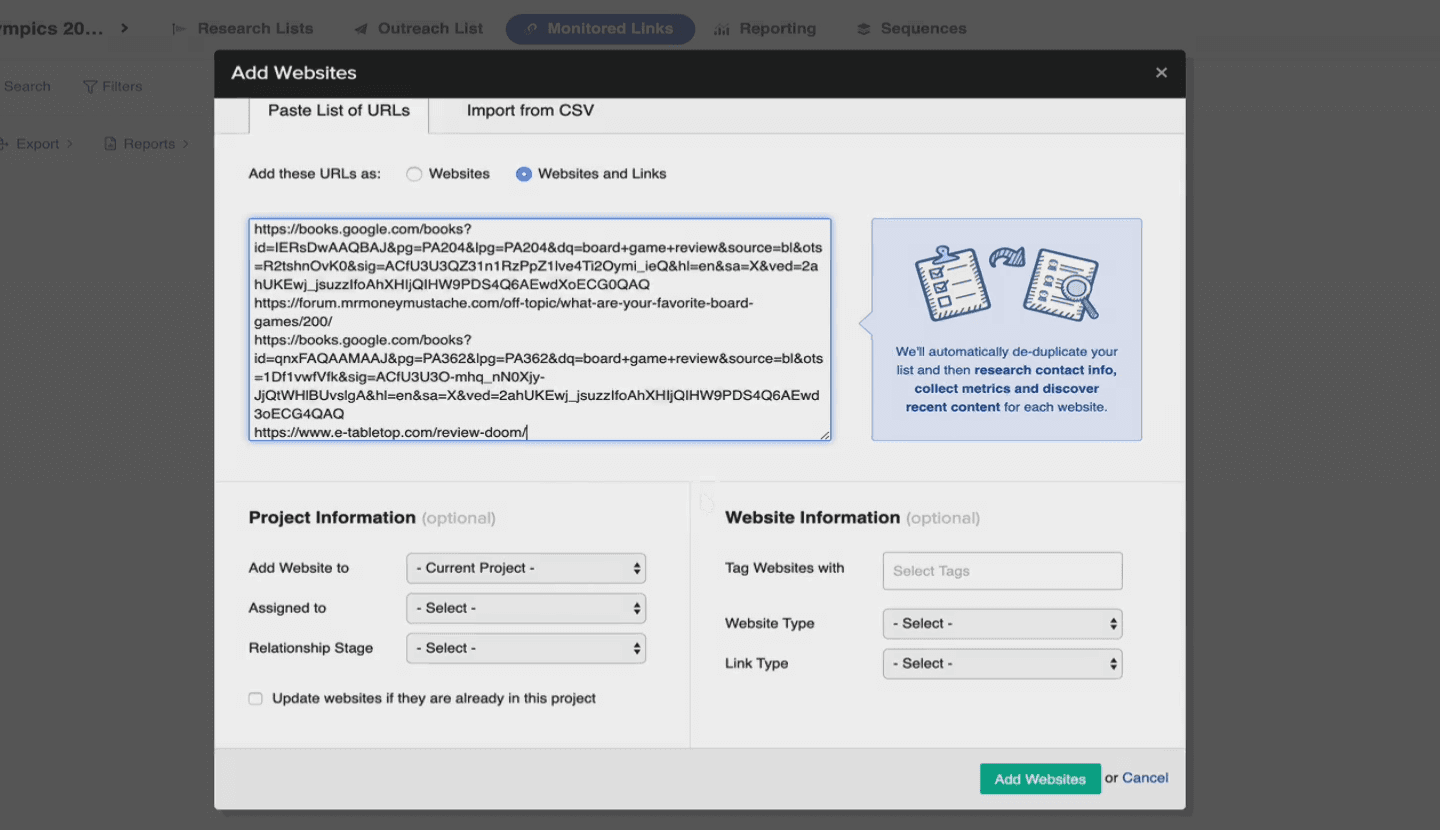Open the Add Website to dropdown
The height and width of the screenshot is (830, 1440).
click(526, 568)
